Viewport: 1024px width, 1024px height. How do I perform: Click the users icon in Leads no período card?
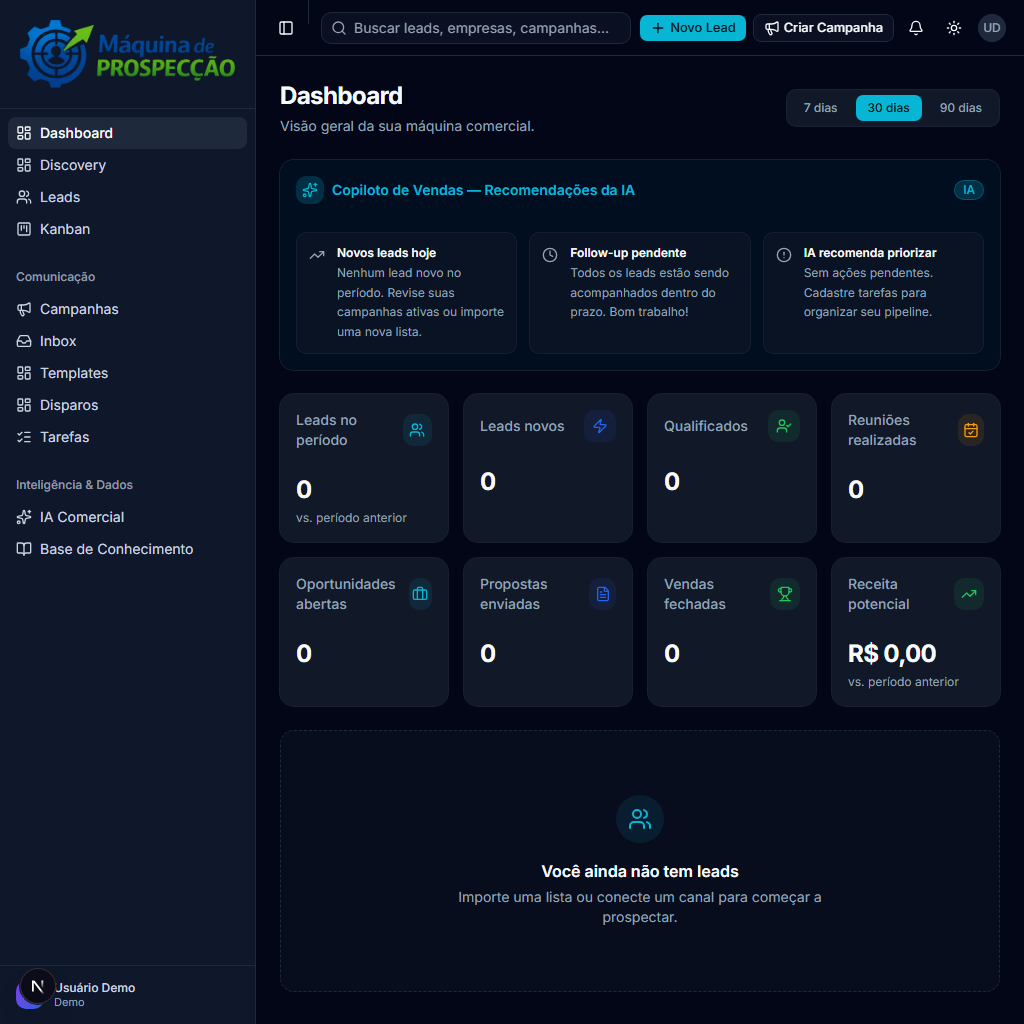417,430
